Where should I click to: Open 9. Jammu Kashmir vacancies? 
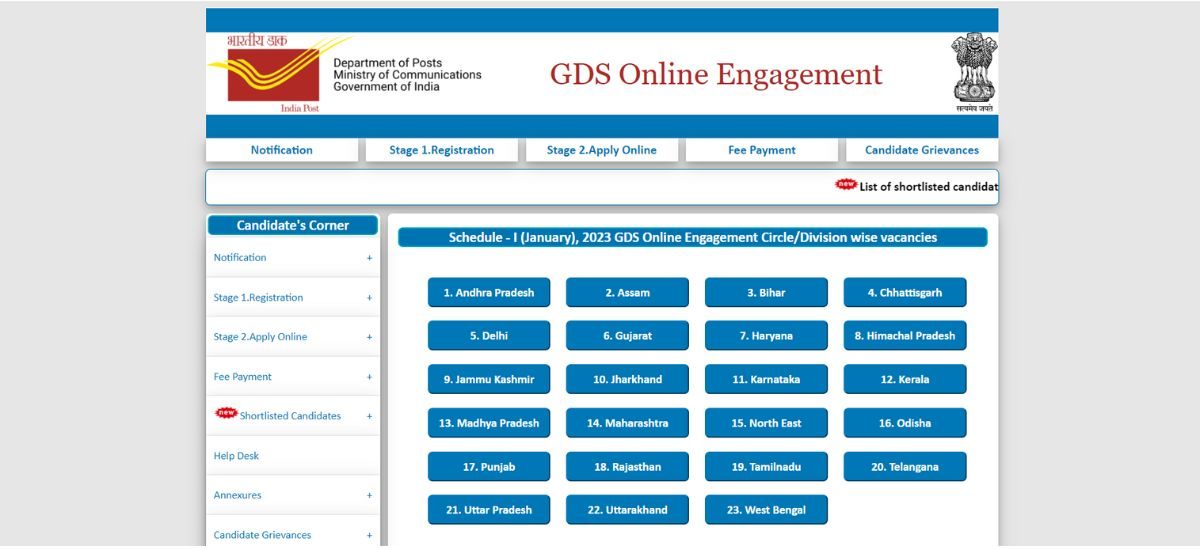click(x=489, y=380)
